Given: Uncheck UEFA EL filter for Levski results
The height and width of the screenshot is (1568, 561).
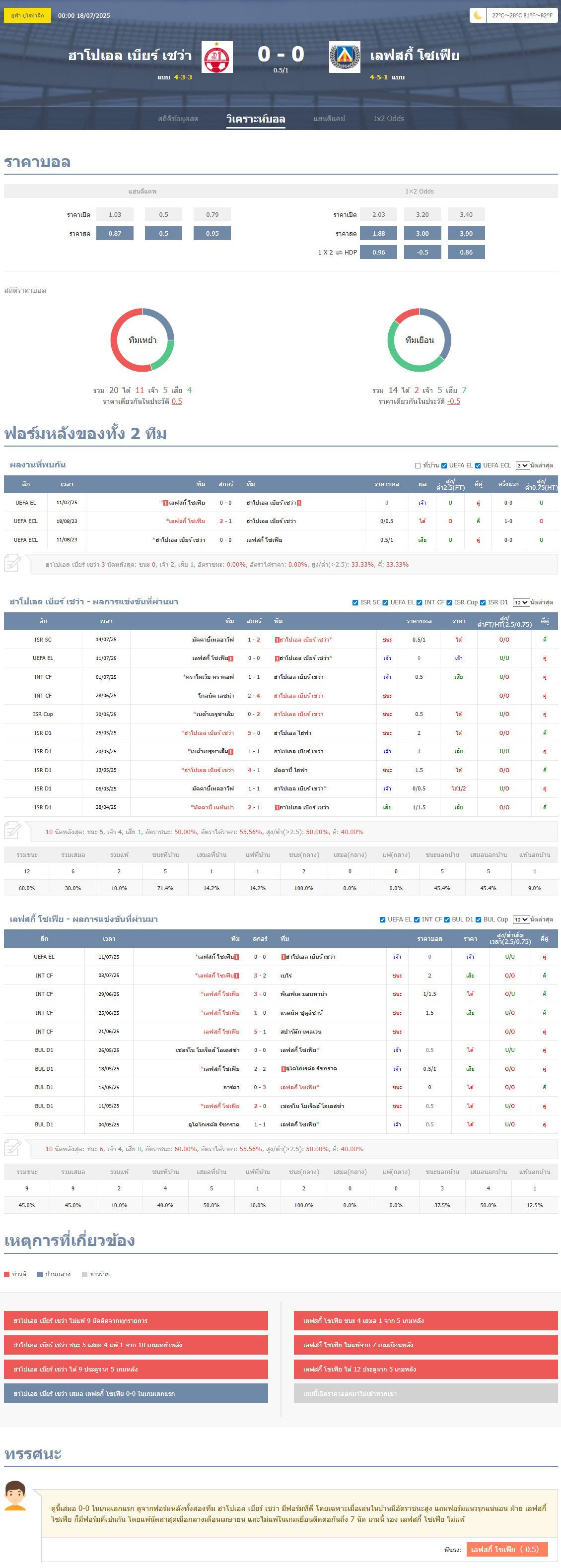Looking at the screenshot, I should (x=383, y=920).
